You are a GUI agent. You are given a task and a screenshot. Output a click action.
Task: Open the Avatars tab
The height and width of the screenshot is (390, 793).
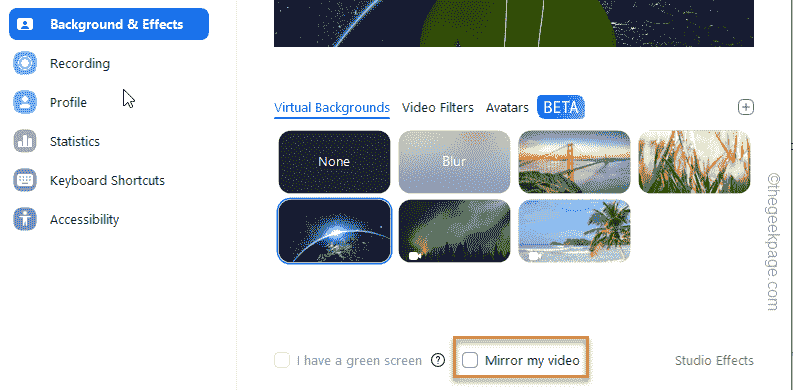pyautogui.click(x=507, y=108)
